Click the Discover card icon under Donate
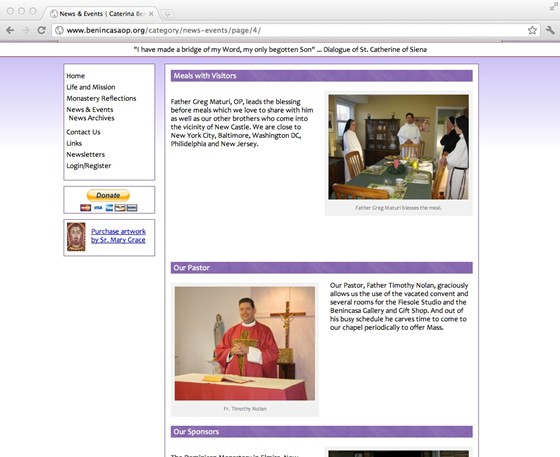Screen dimensions: 560x457 120,208
